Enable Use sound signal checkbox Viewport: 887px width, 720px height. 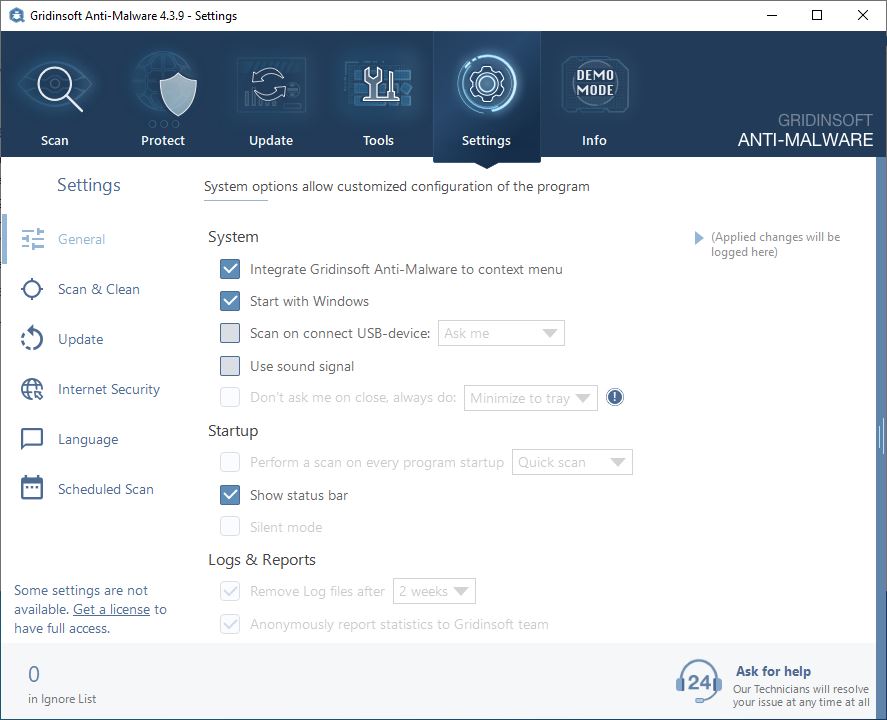point(230,366)
